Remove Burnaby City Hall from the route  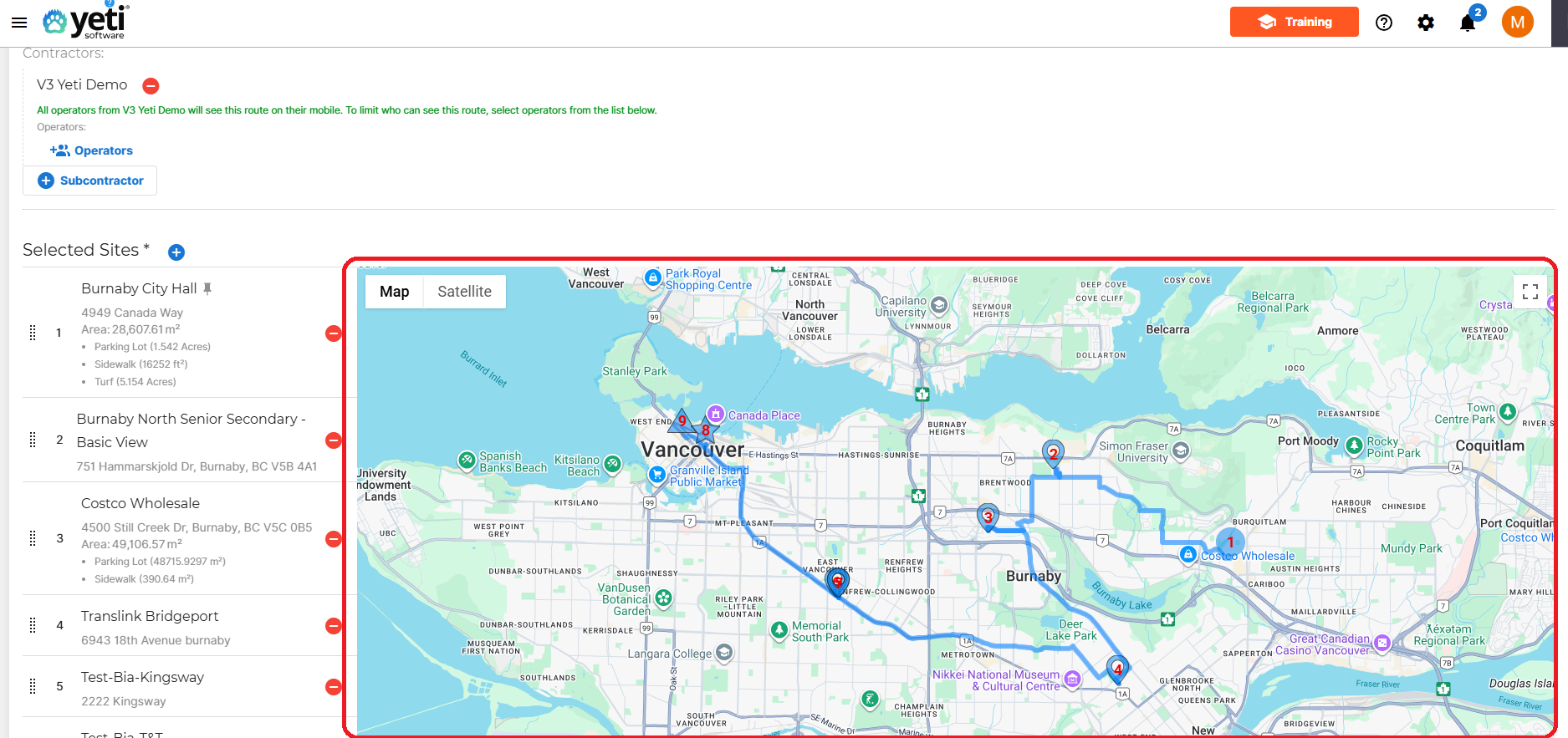[333, 333]
